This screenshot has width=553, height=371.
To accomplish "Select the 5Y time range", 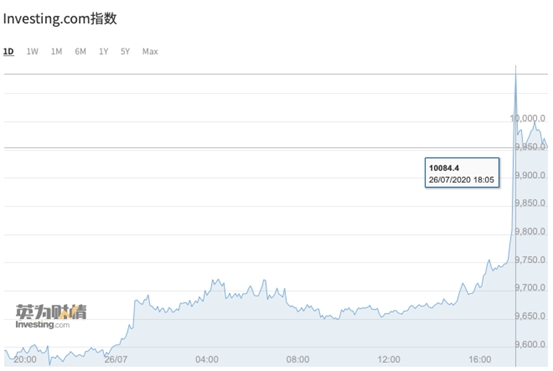I will (125, 51).
